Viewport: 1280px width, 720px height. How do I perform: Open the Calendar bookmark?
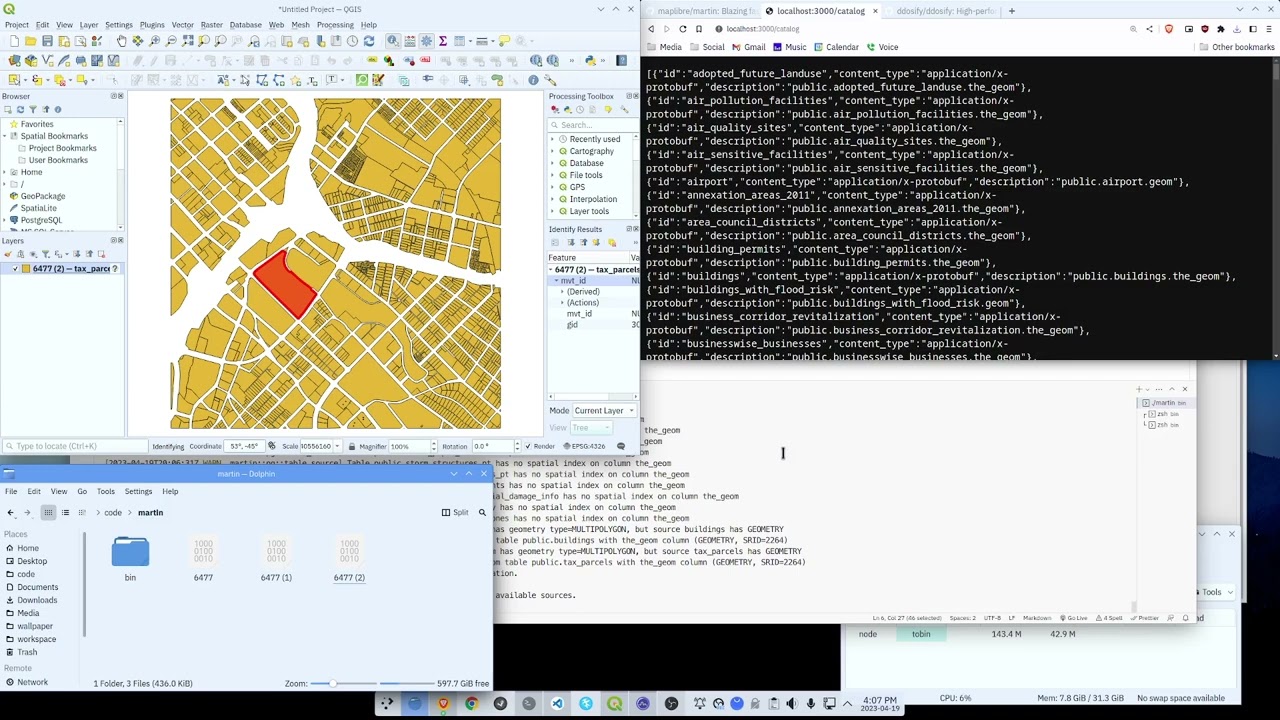pyautogui.click(x=836, y=47)
